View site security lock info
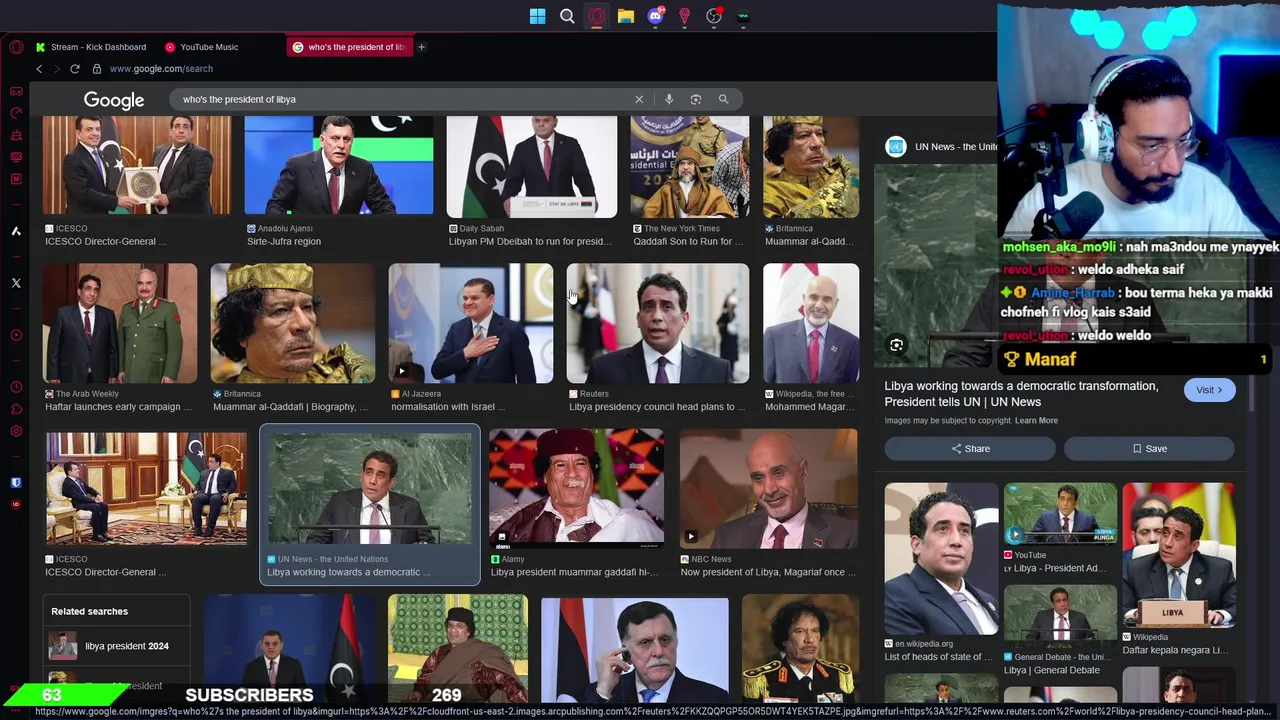 (97, 69)
